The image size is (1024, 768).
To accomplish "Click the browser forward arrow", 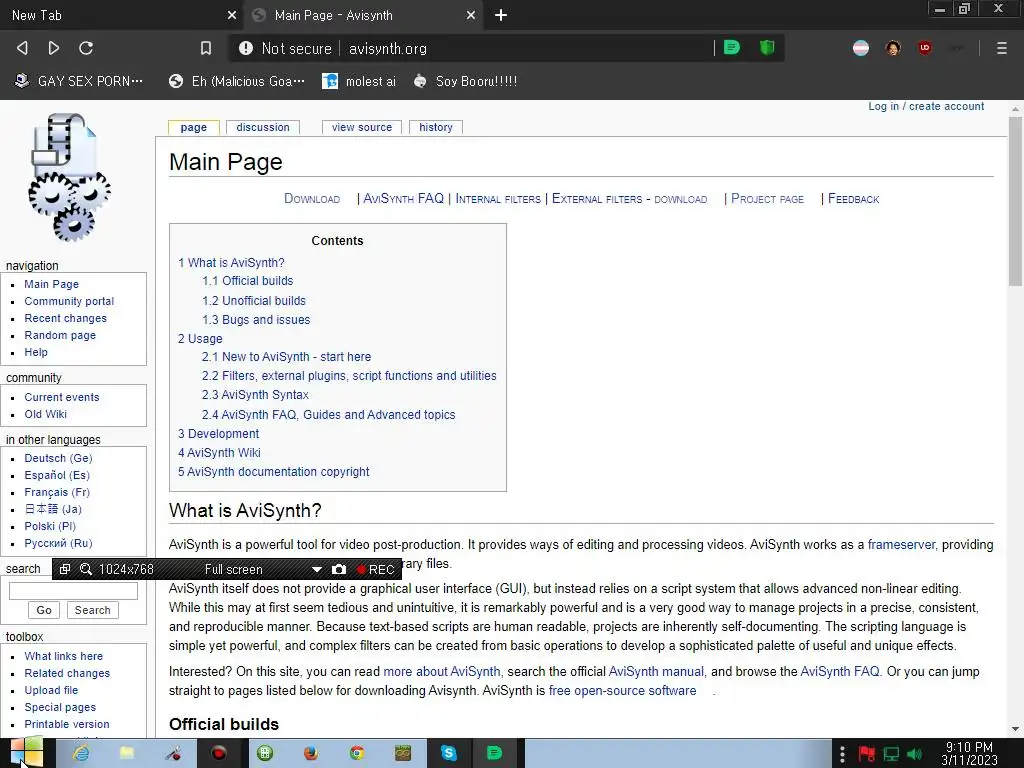I will point(54,48).
